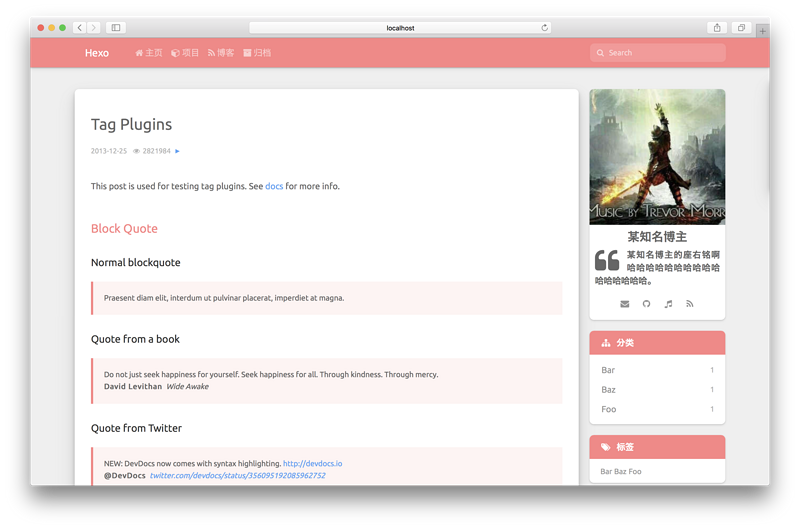Open the Safari share button

pos(717,28)
